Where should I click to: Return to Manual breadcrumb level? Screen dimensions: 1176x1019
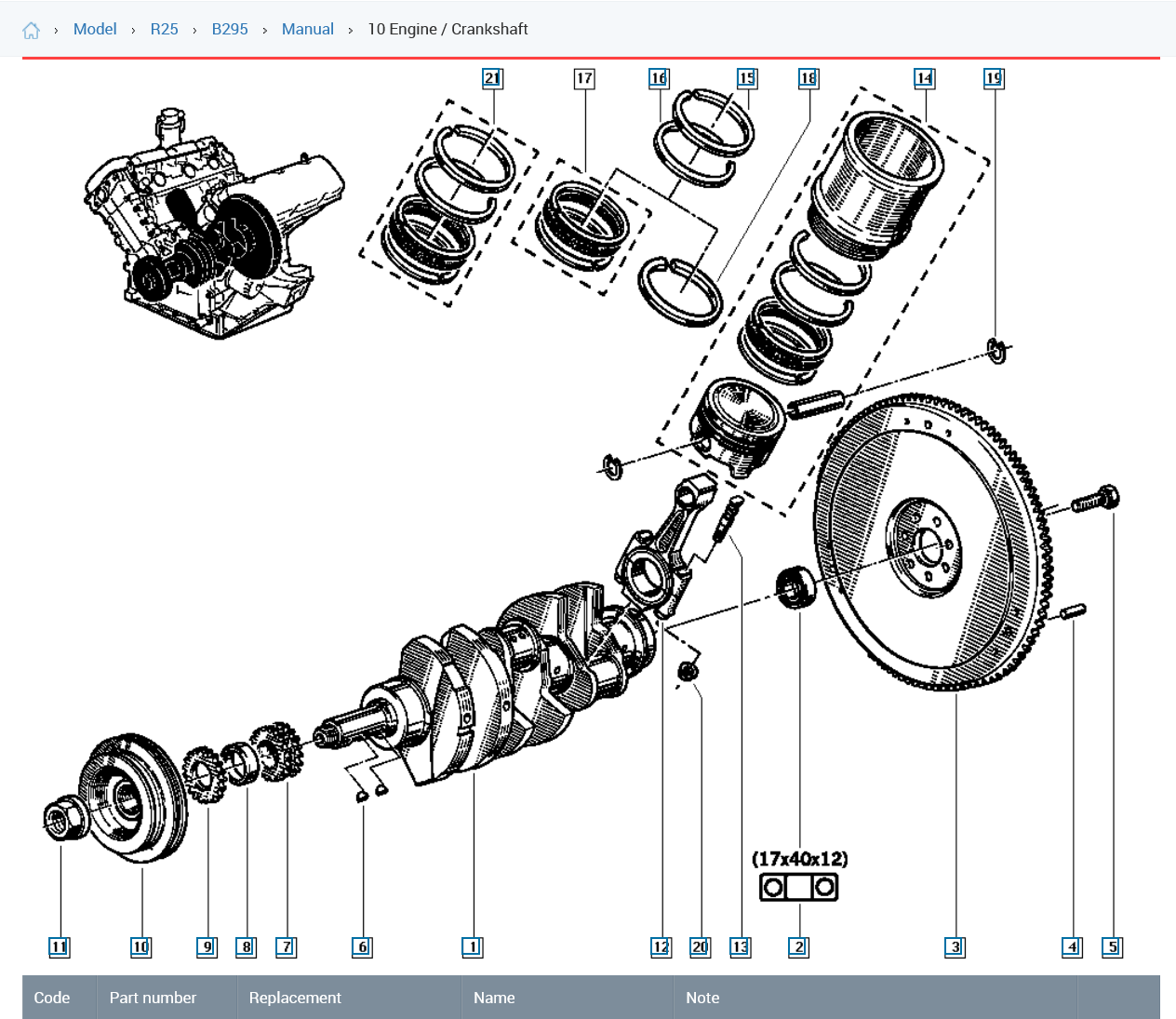[308, 29]
